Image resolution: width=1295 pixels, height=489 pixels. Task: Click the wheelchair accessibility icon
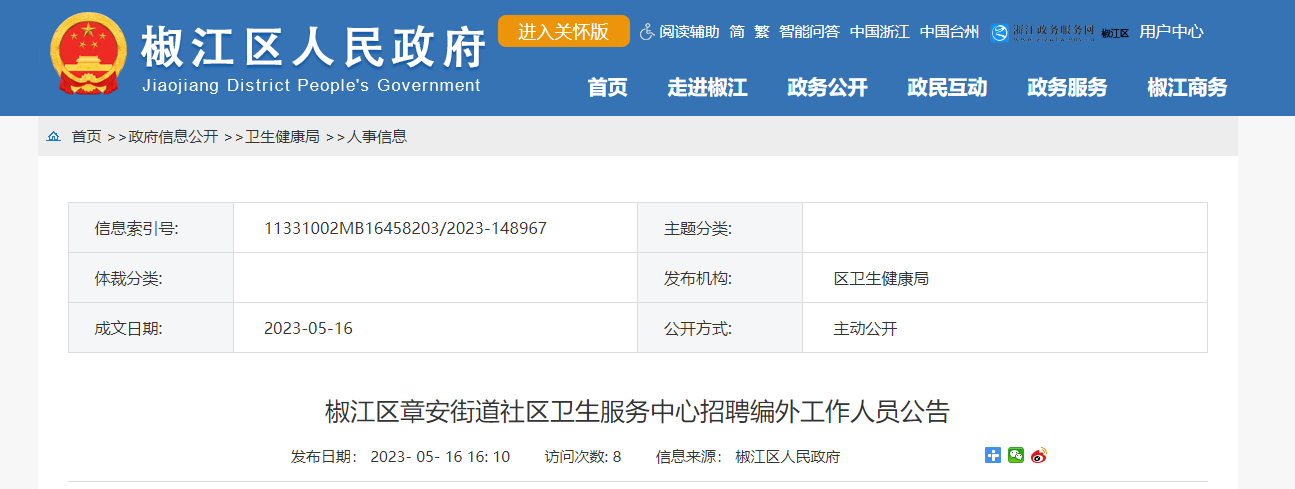(647, 32)
